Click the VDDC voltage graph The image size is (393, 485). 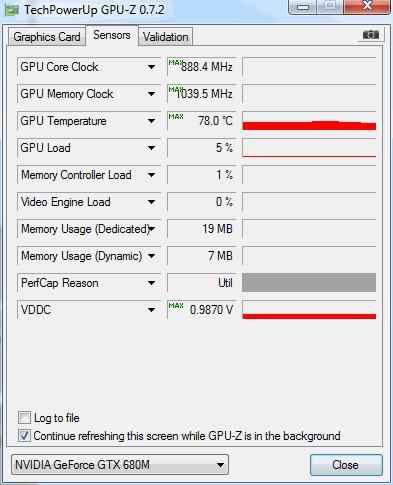[x=309, y=310]
